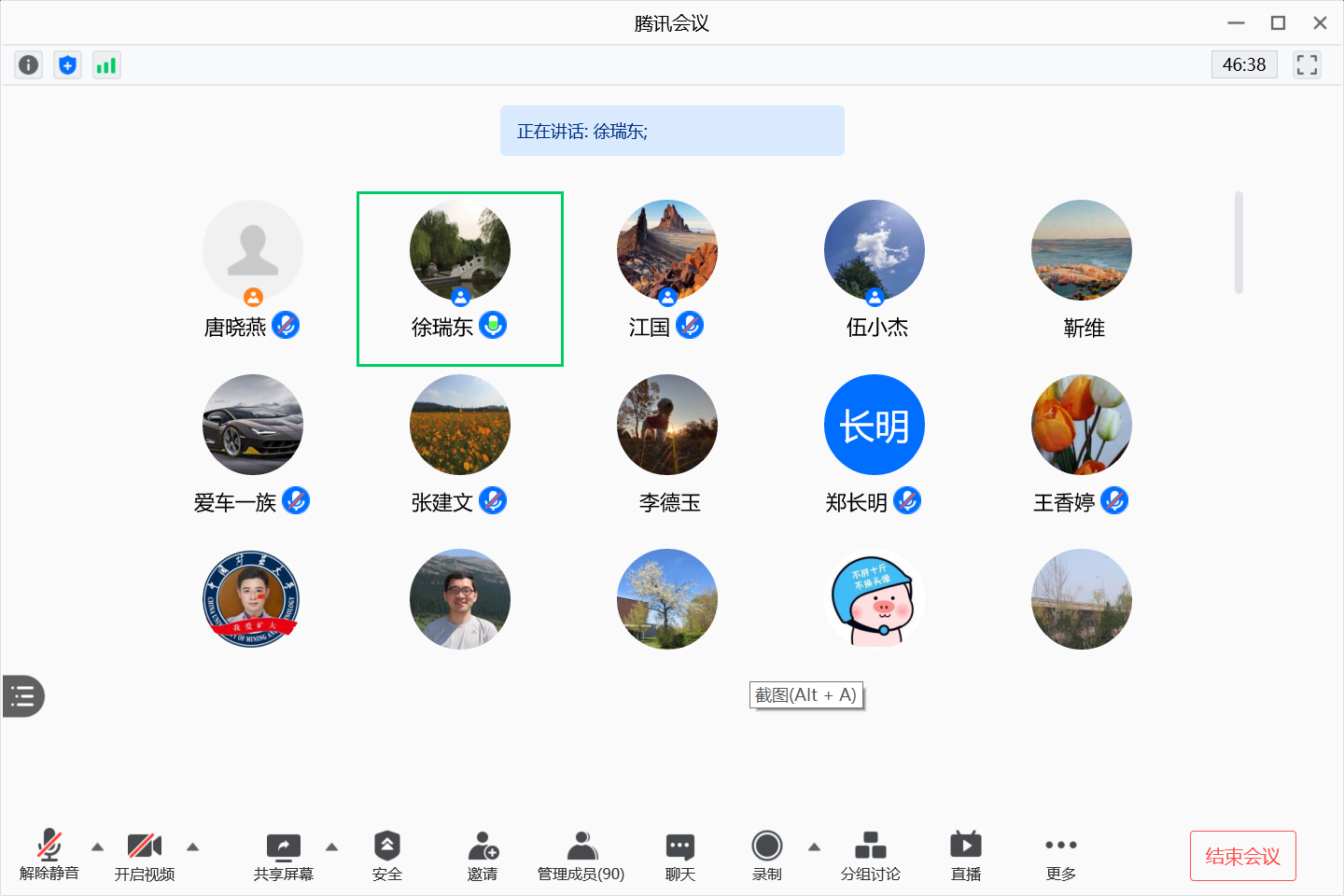
Task: Toggle the Record (录制) button
Action: [x=766, y=855]
